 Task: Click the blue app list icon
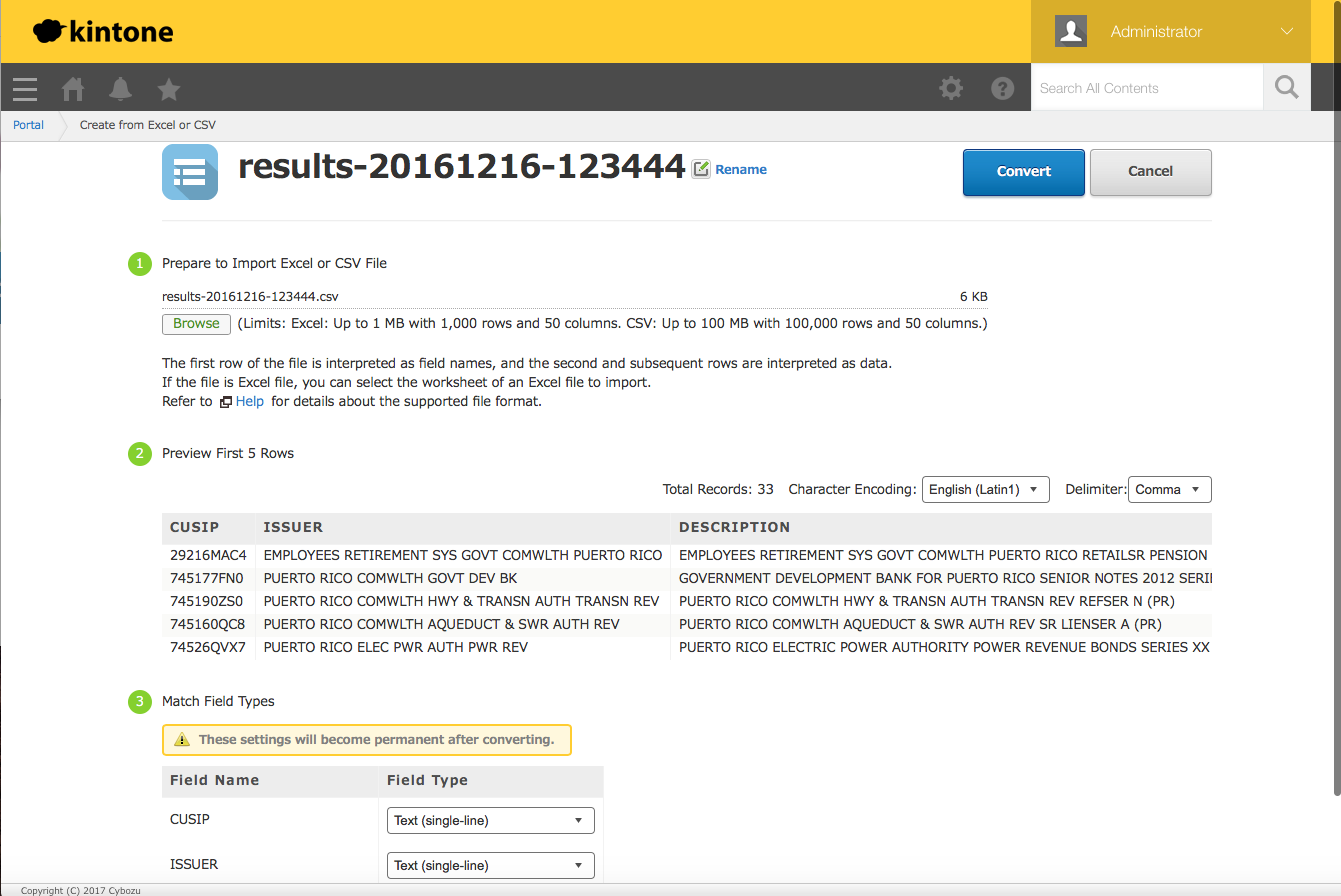coord(190,172)
